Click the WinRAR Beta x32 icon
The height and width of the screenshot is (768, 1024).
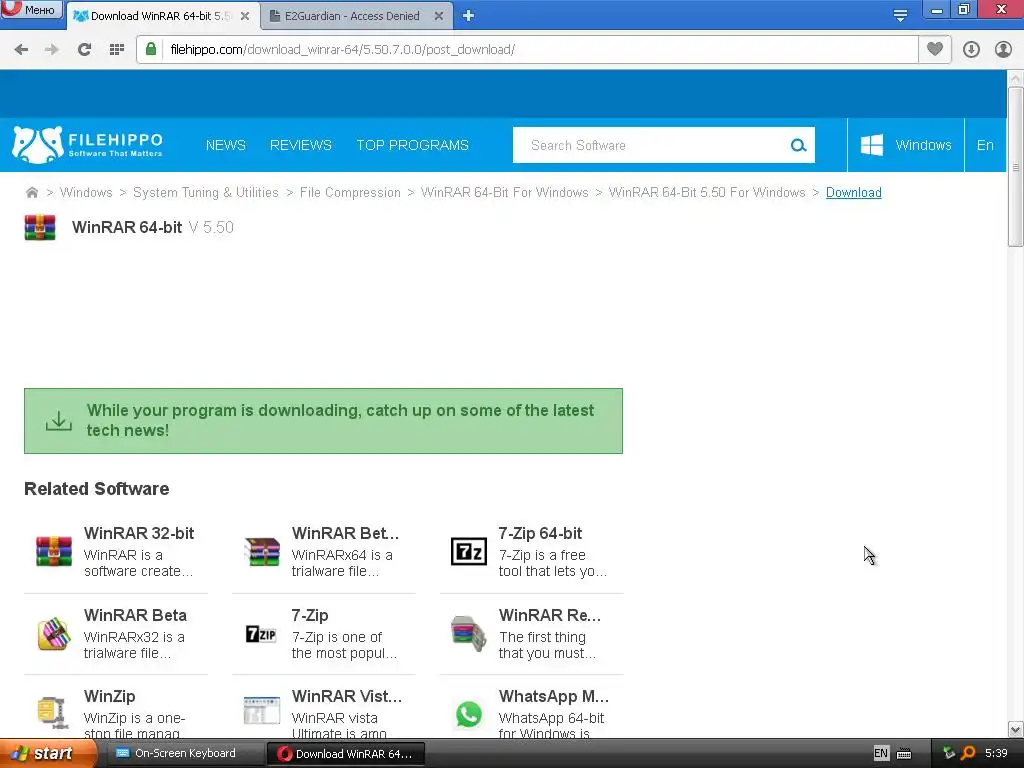tap(54, 633)
